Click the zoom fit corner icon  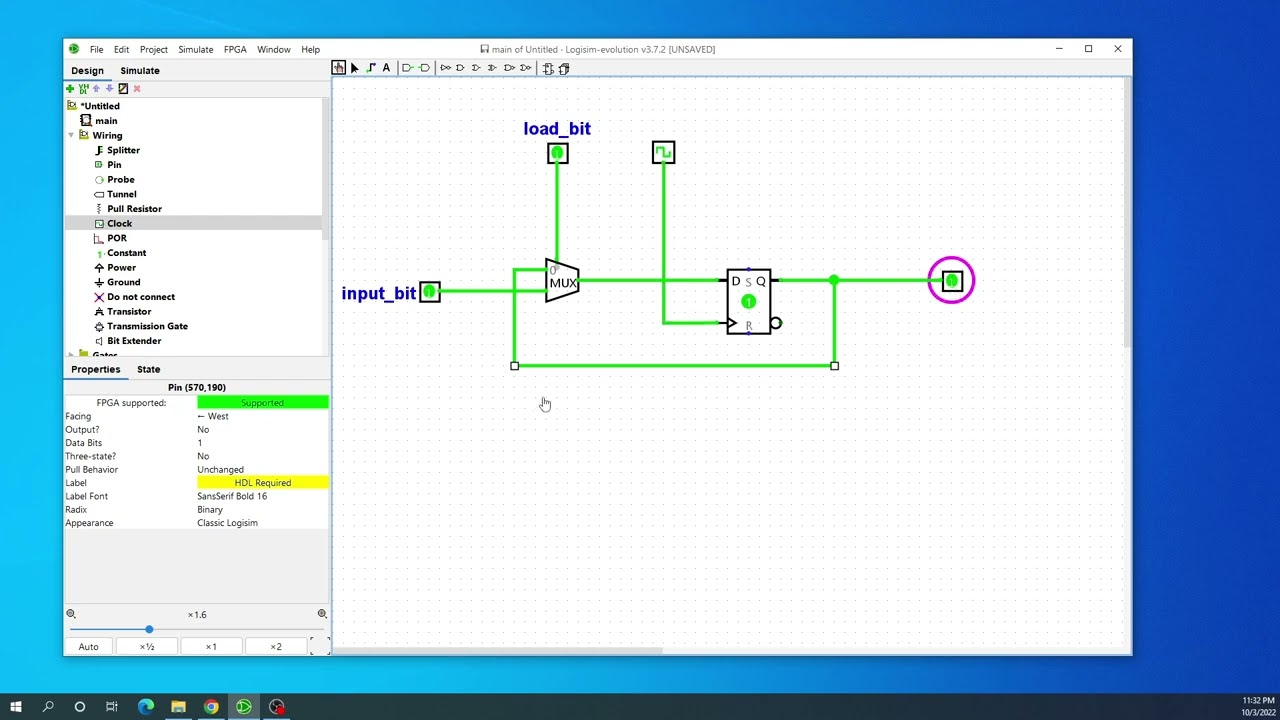[319, 646]
